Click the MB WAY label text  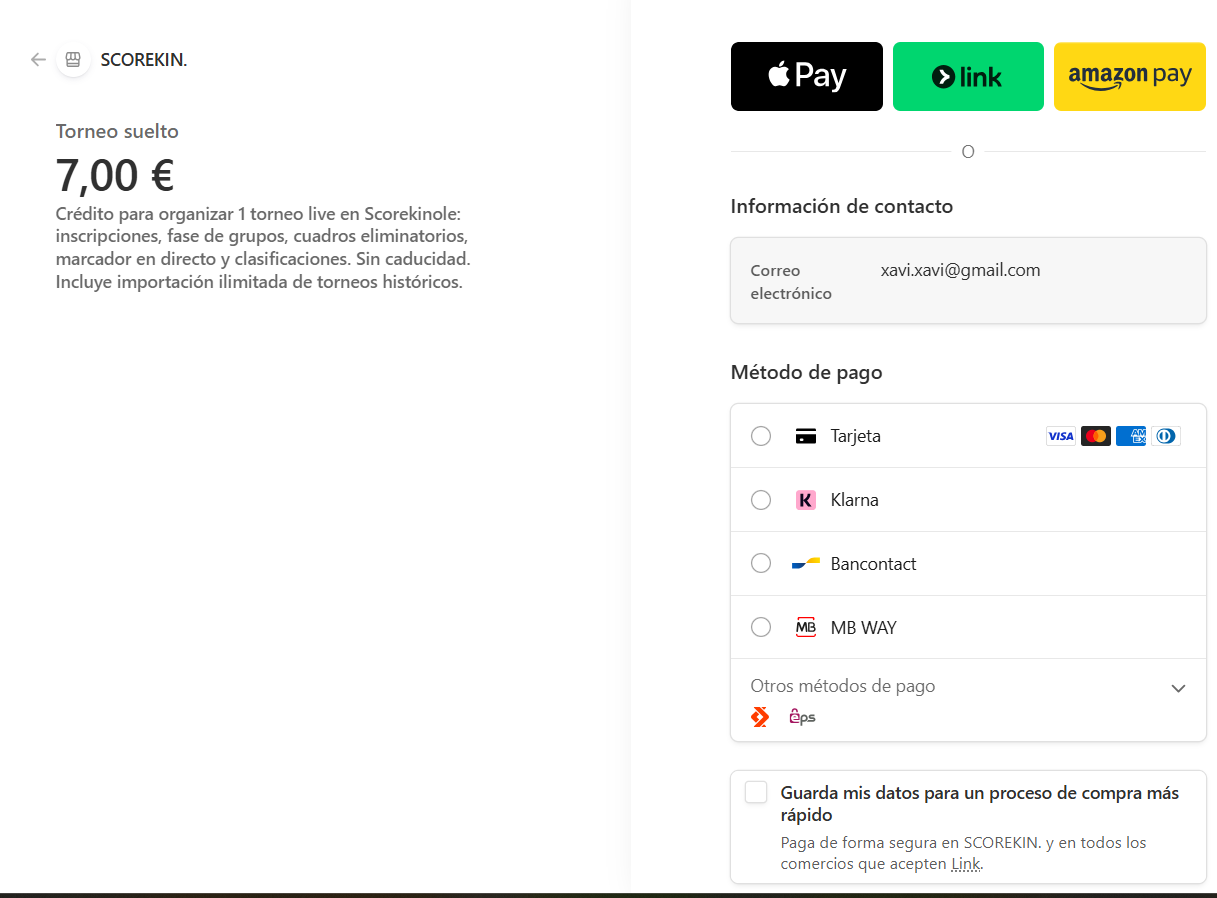coord(864,628)
